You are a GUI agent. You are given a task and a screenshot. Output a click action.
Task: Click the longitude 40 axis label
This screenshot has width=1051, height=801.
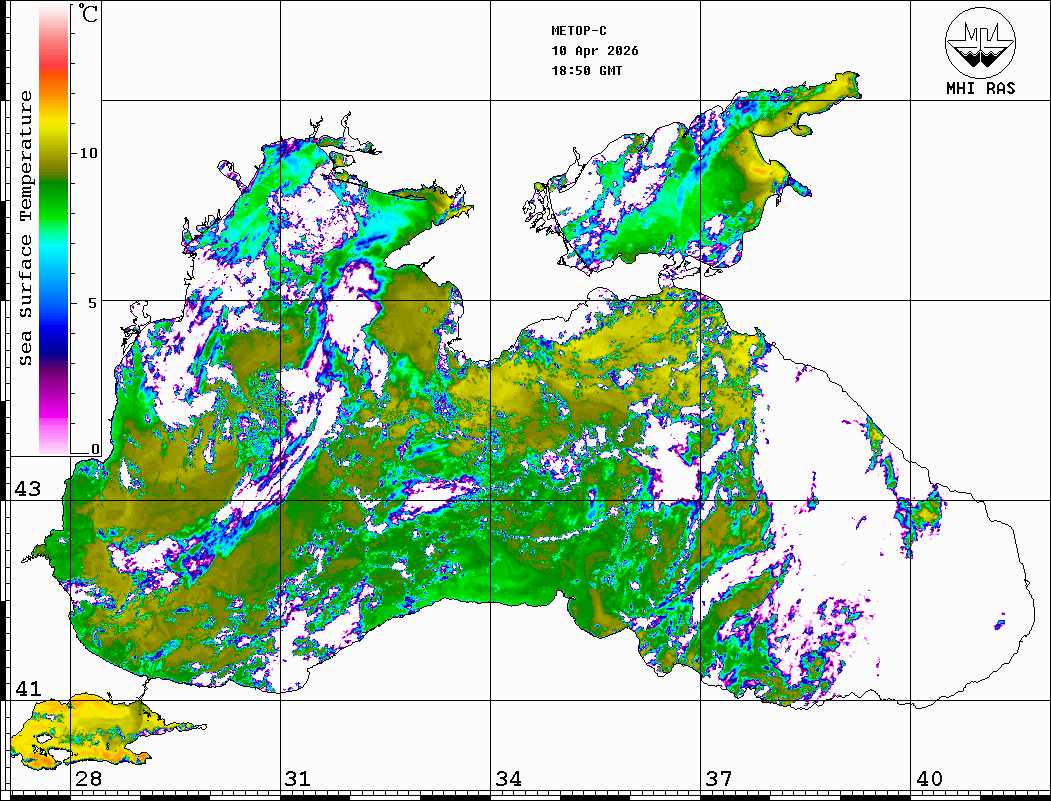(929, 779)
